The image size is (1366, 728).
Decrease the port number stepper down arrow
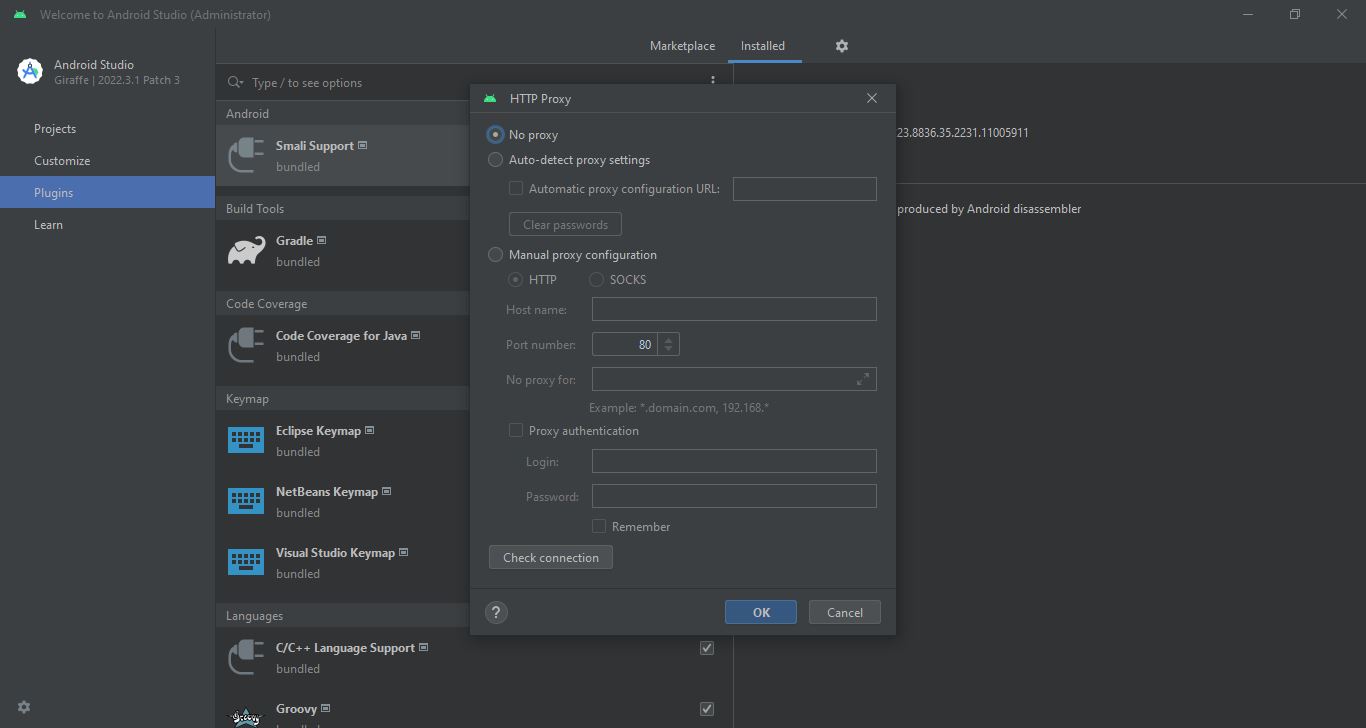click(669, 350)
